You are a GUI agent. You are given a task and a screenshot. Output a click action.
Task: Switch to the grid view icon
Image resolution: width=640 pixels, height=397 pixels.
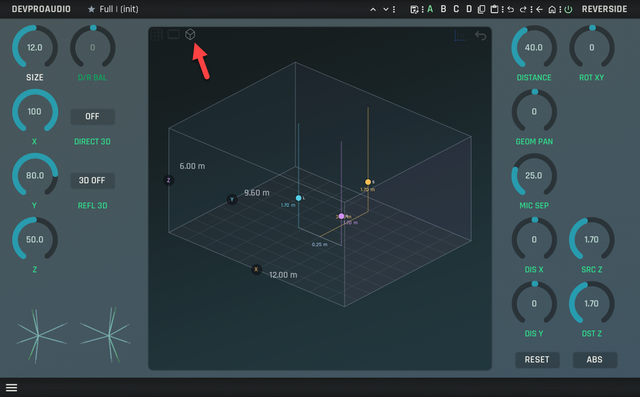[x=157, y=34]
